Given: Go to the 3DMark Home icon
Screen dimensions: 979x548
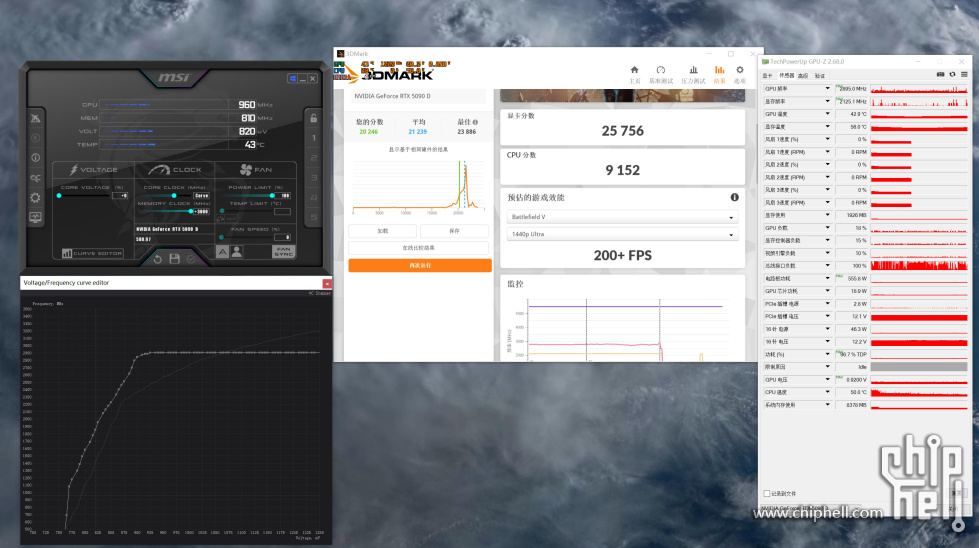Looking at the screenshot, I should pyautogui.click(x=634, y=70).
